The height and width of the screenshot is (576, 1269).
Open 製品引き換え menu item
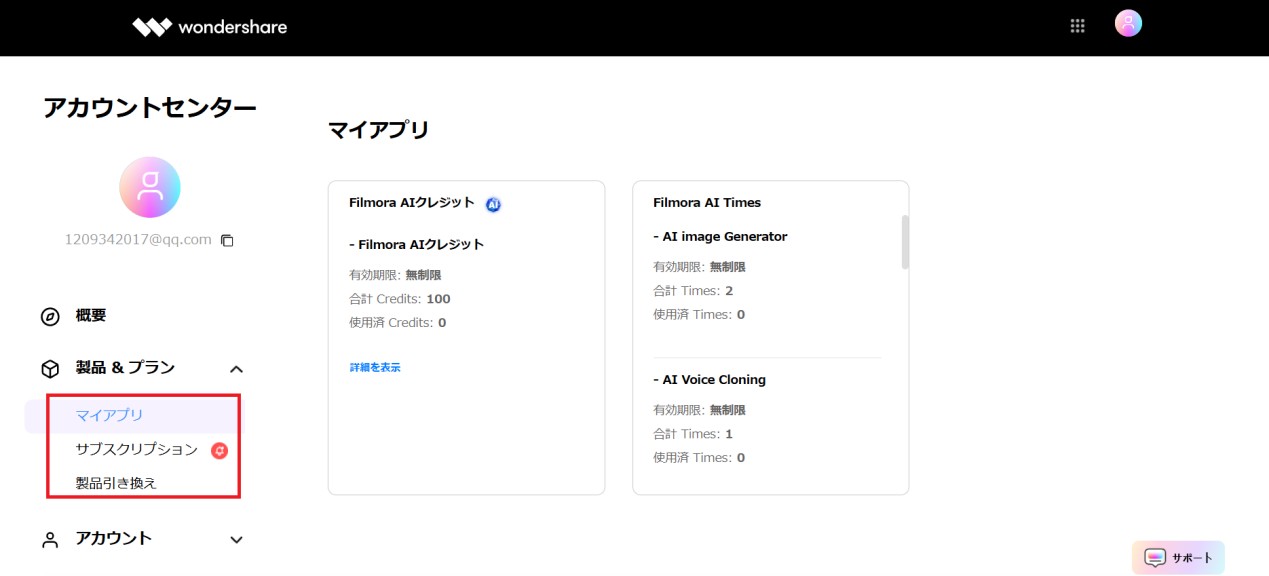(x=116, y=483)
